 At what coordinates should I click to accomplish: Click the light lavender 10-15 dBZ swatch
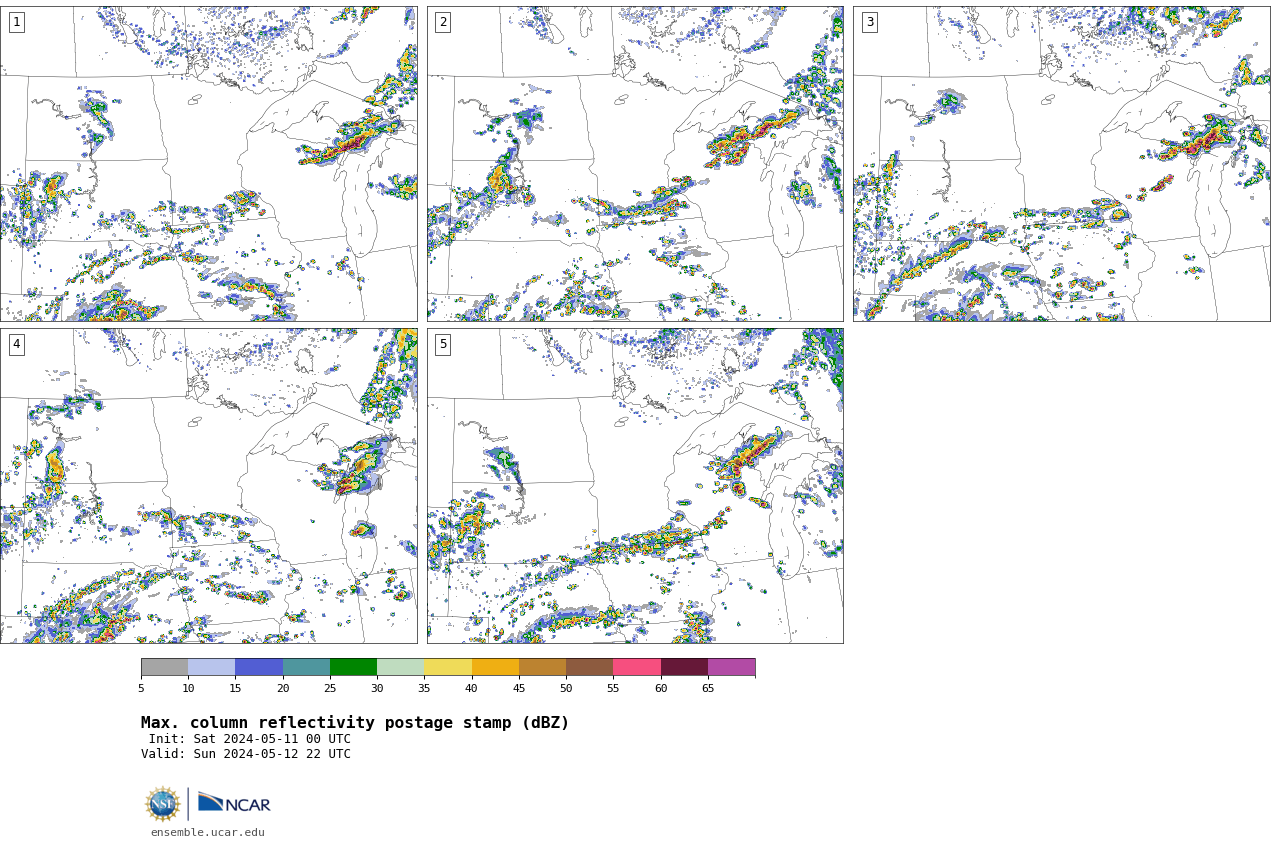tap(211, 667)
